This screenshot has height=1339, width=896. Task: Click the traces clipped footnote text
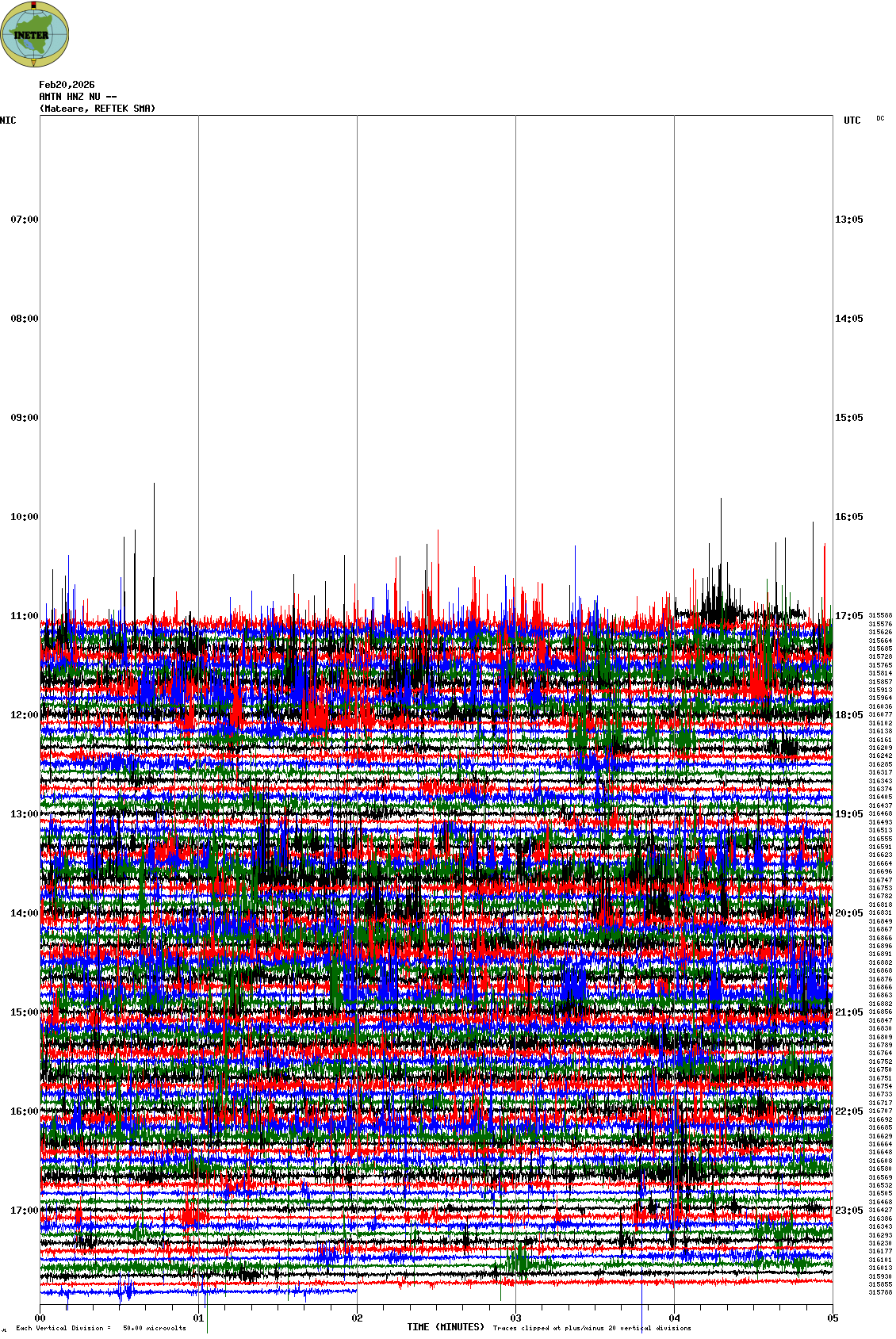click(x=592, y=1328)
